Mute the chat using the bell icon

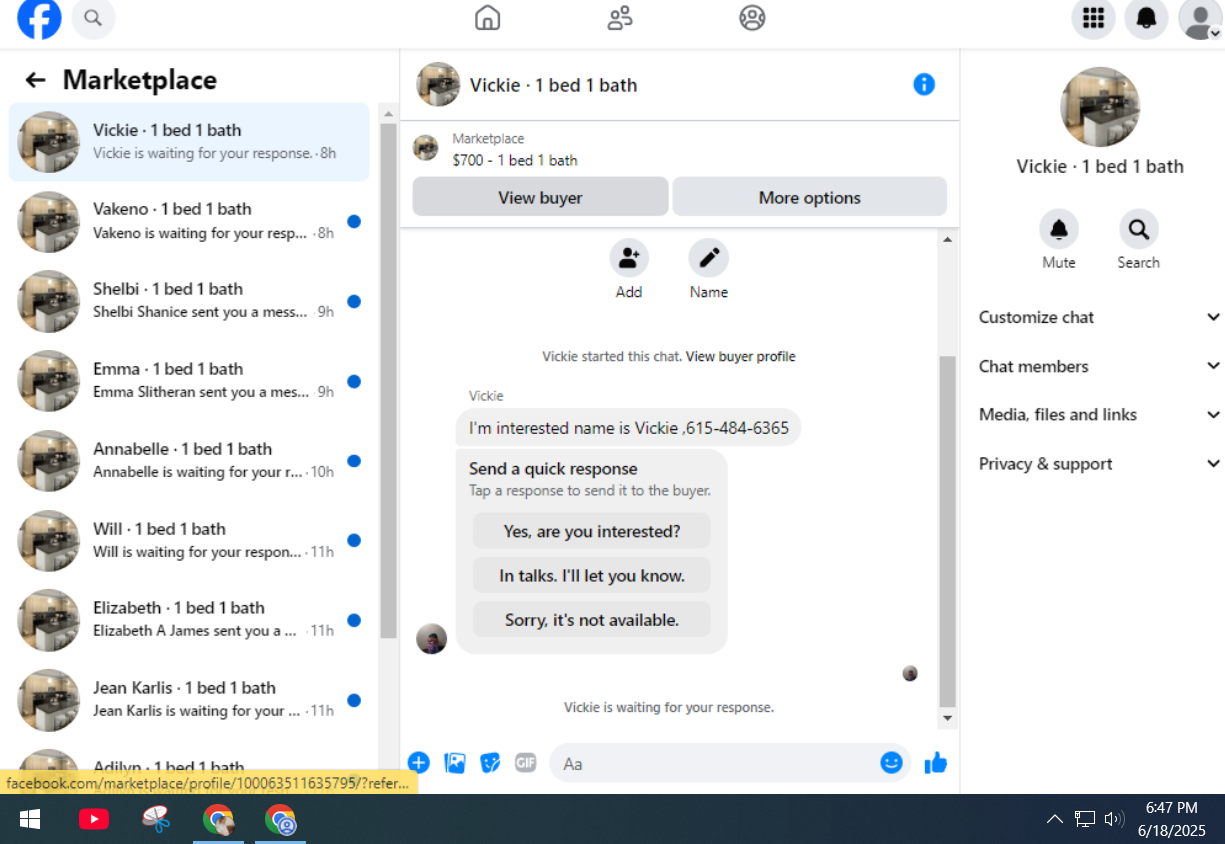[1059, 230]
